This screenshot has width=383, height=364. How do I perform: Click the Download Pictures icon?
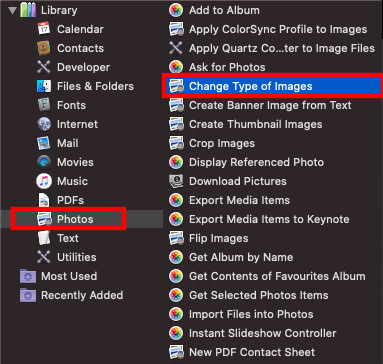tap(176, 181)
